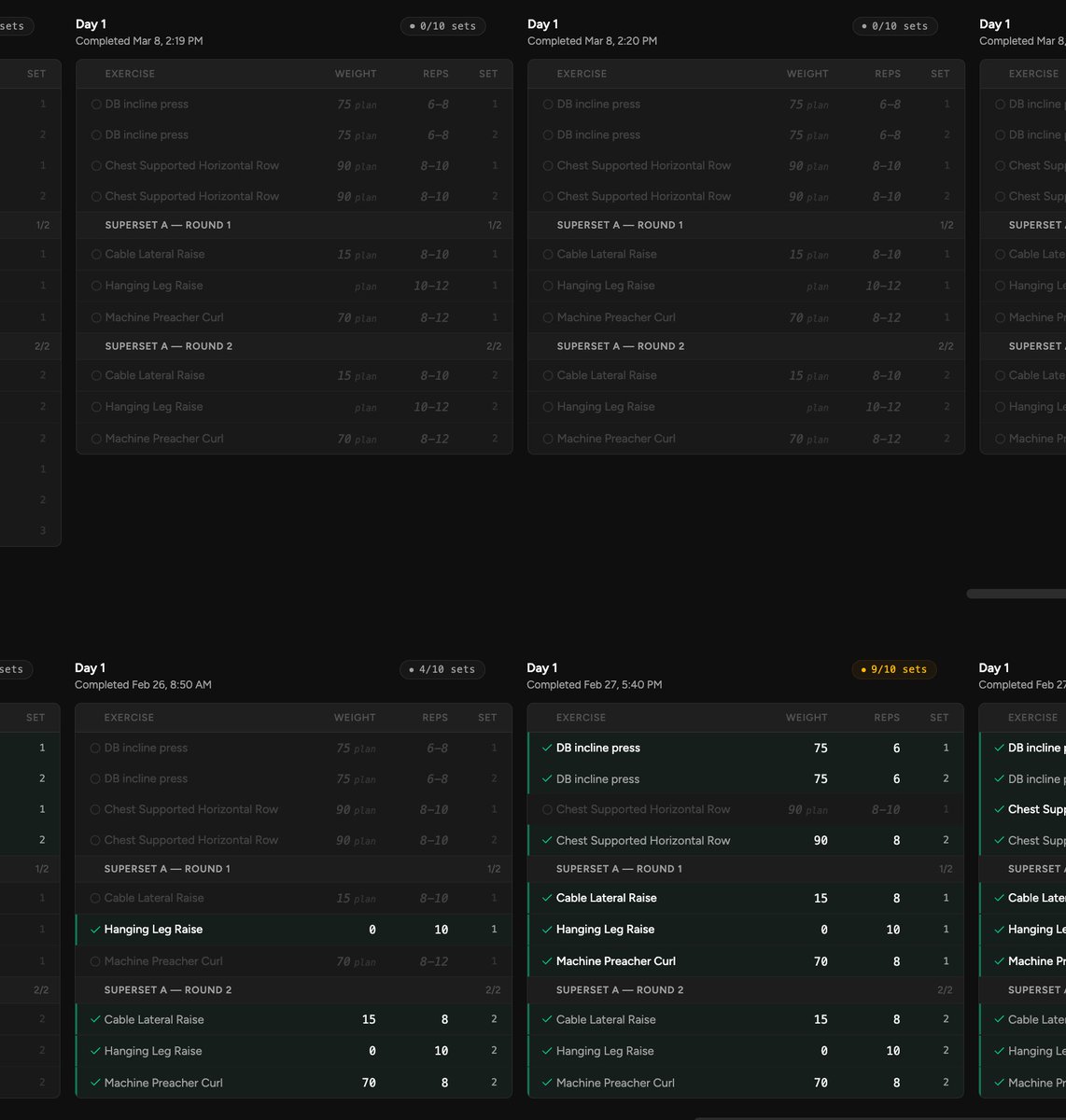Uncheck round 2 Hanging Leg Raise, Feb 27 5:40 card
1066x1120 pixels.
coord(547,1051)
